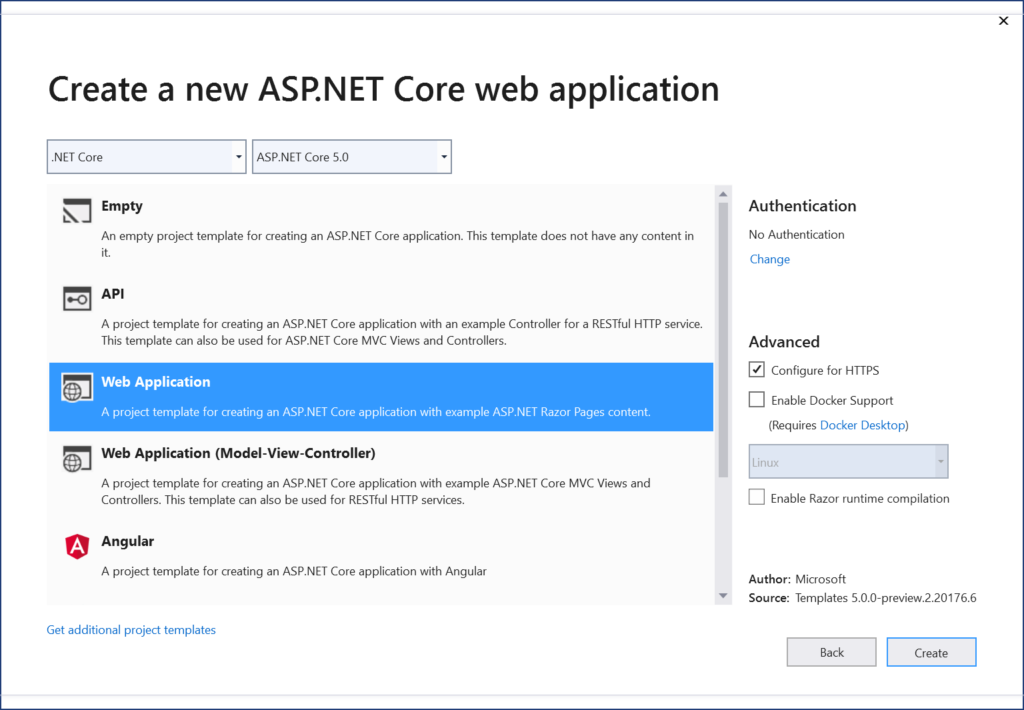Click the Razor Pages content description
Viewport: 1024px width, 710px height.
coord(376,412)
